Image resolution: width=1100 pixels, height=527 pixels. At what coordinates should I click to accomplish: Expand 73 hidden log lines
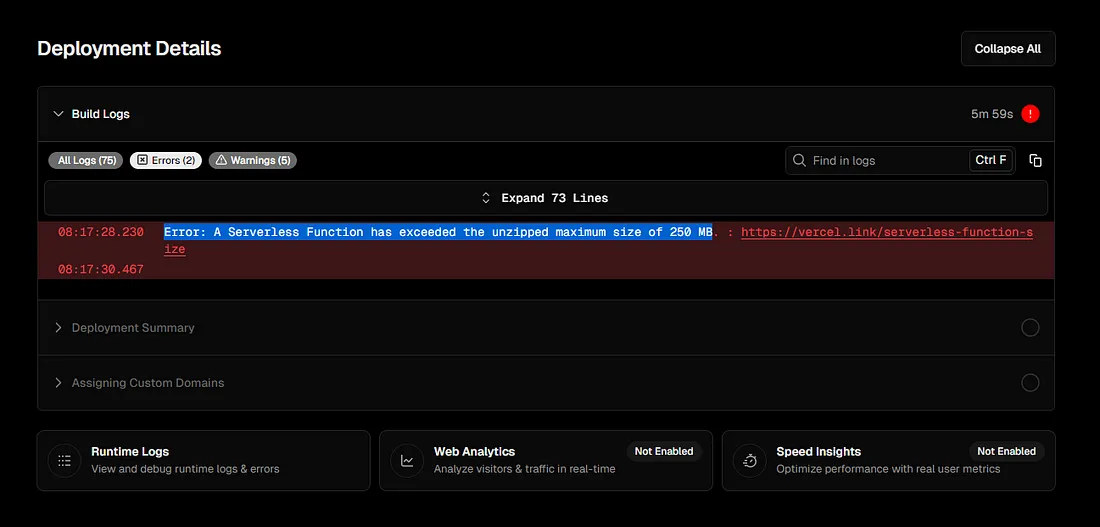tap(546, 198)
